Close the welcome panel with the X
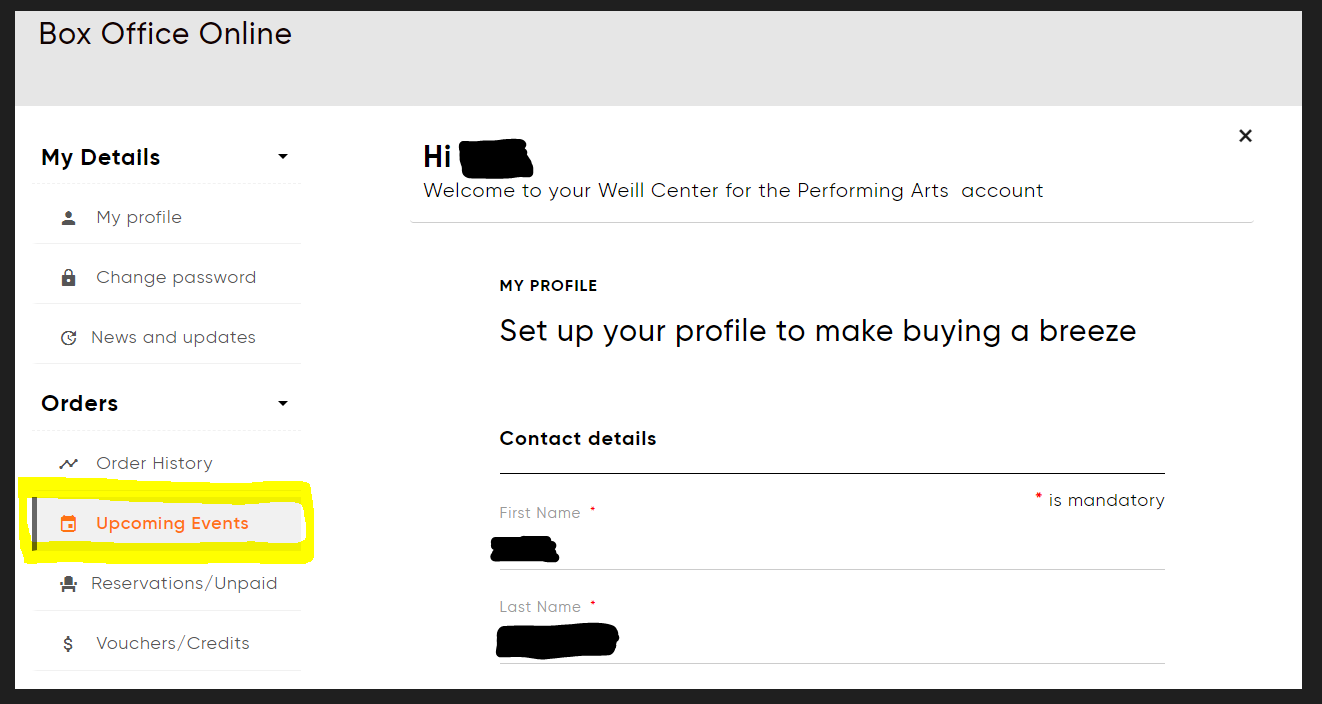1322x704 pixels. [x=1245, y=136]
